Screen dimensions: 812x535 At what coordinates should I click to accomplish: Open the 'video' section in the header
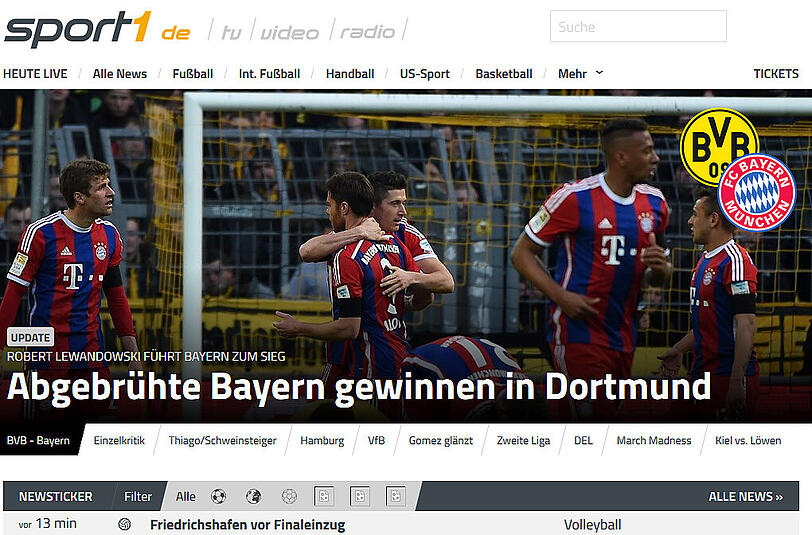pos(289,32)
